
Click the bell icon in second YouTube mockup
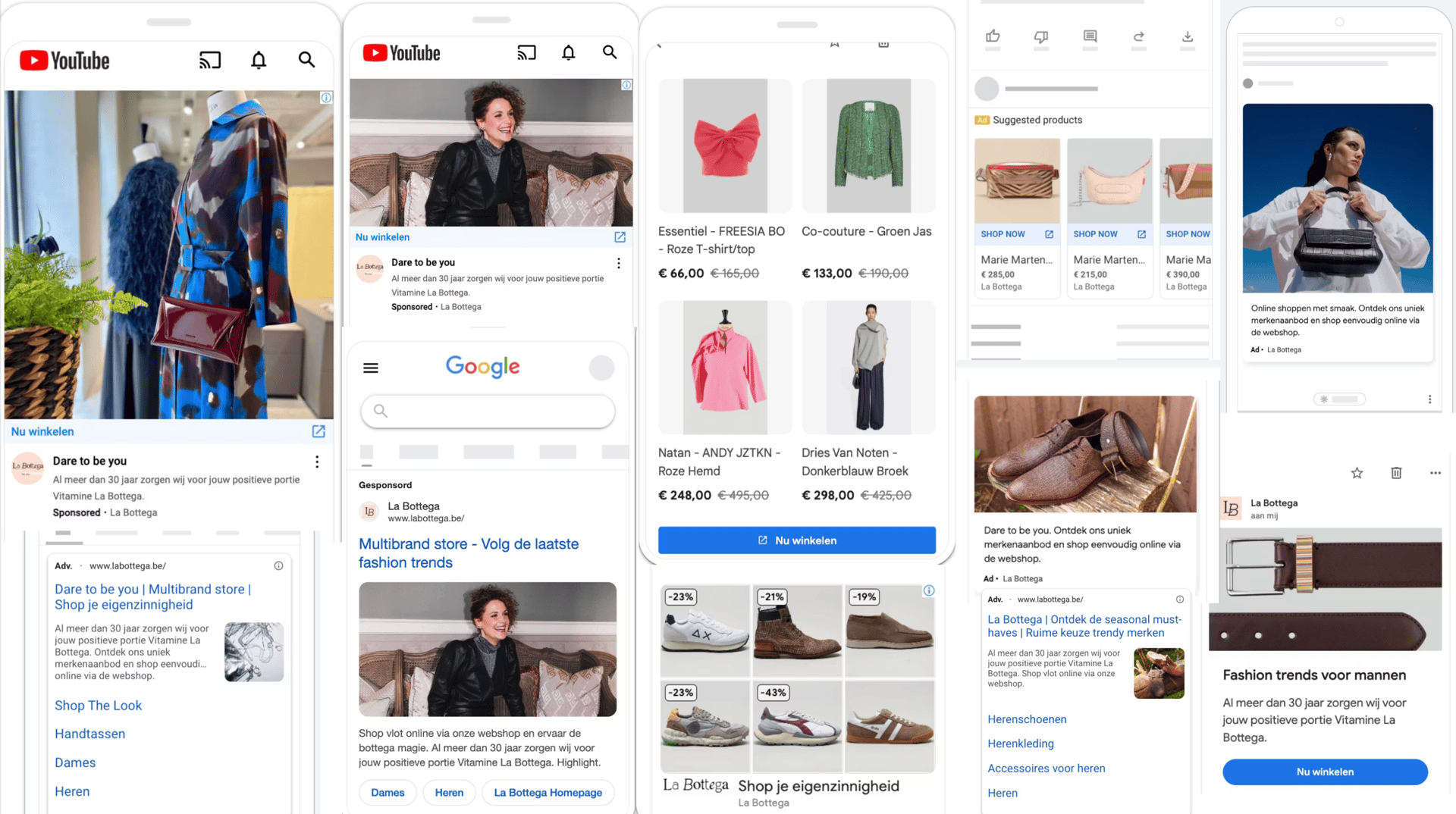(x=568, y=52)
